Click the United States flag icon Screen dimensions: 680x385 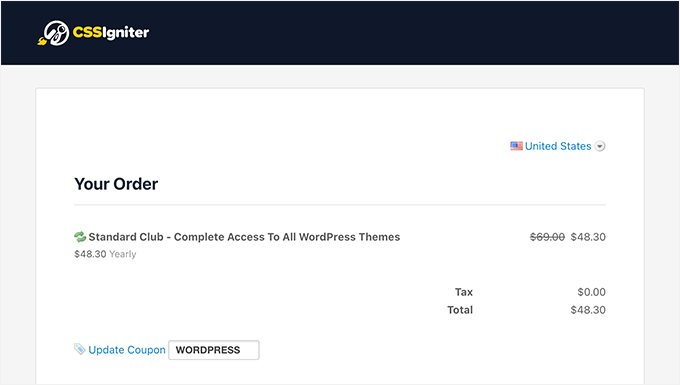coord(516,146)
